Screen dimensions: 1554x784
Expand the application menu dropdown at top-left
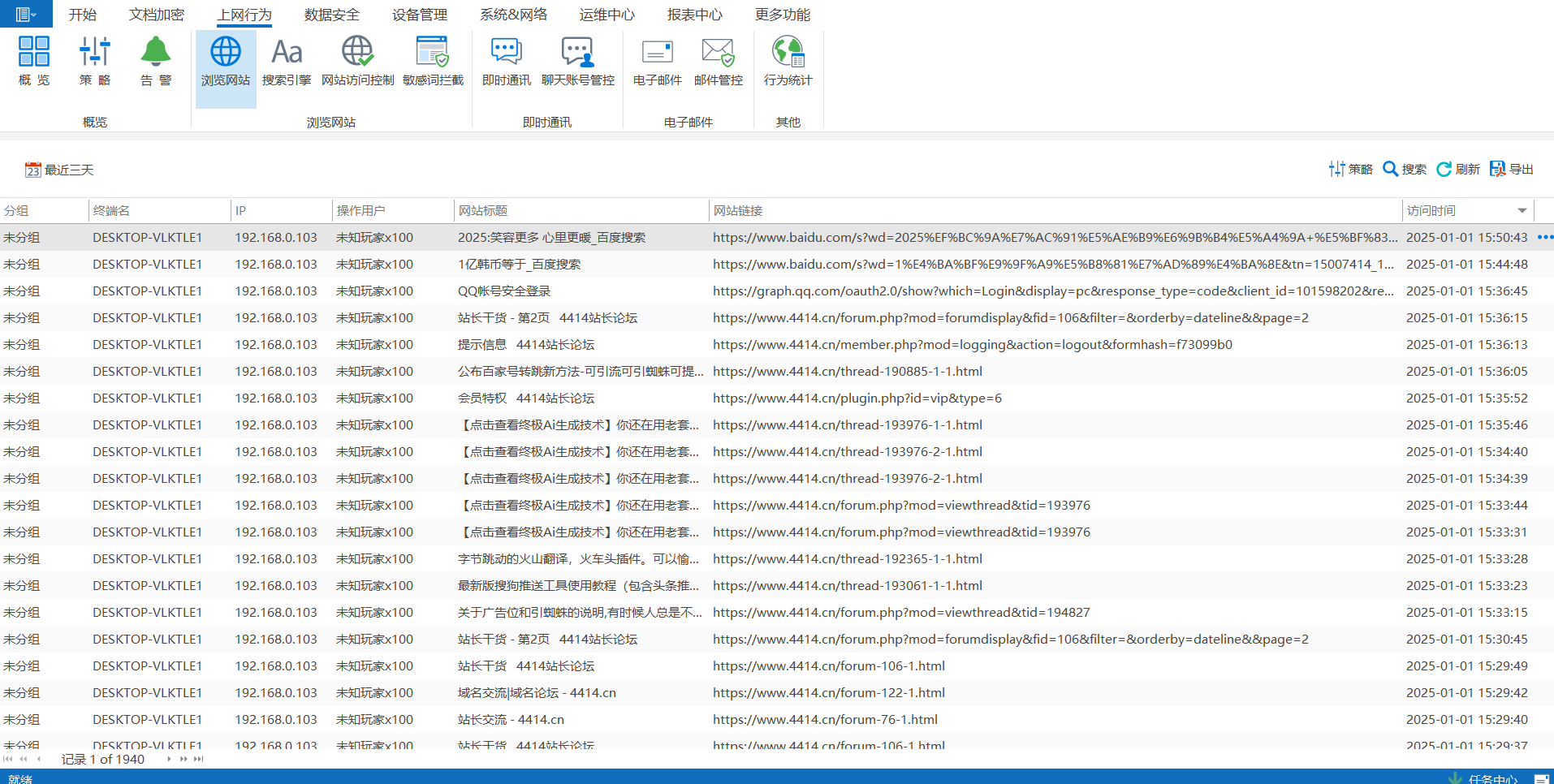coord(26,14)
